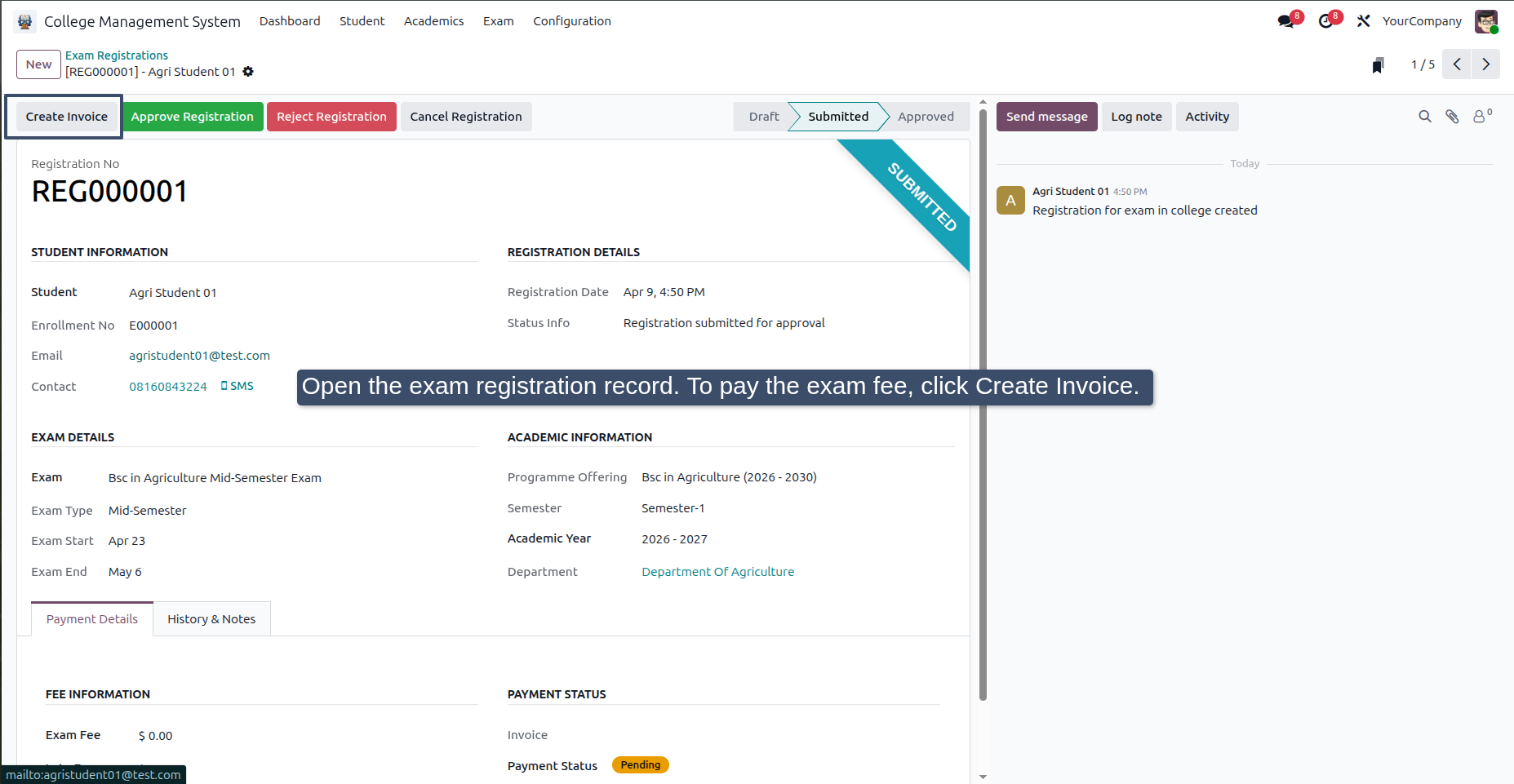The width and height of the screenshot is (1514, 784).
Task: Click the Exam field Bsc in Agriculture Mid-Semester Exam
Action: tap(215, 478)
